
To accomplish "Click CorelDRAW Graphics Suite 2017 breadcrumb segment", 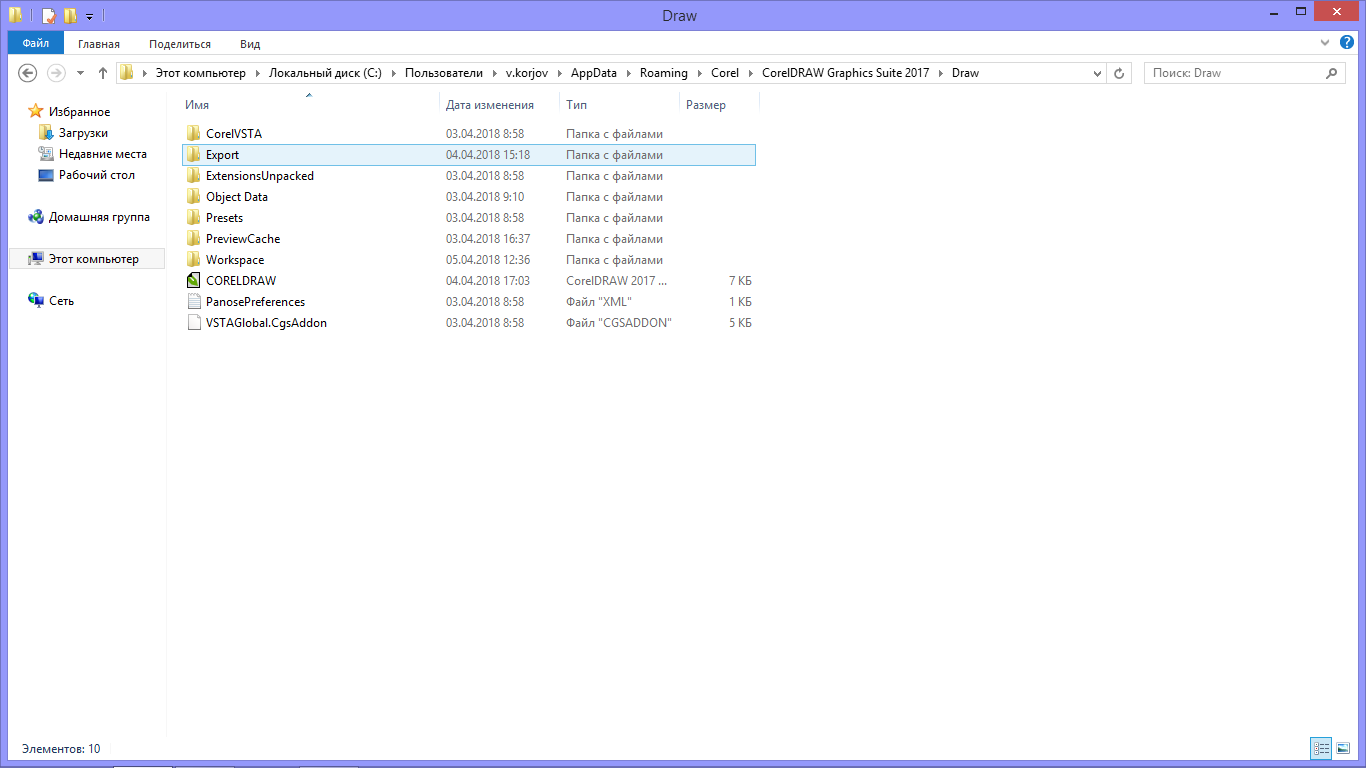I will pyautogui.click(x=846, y=73).
